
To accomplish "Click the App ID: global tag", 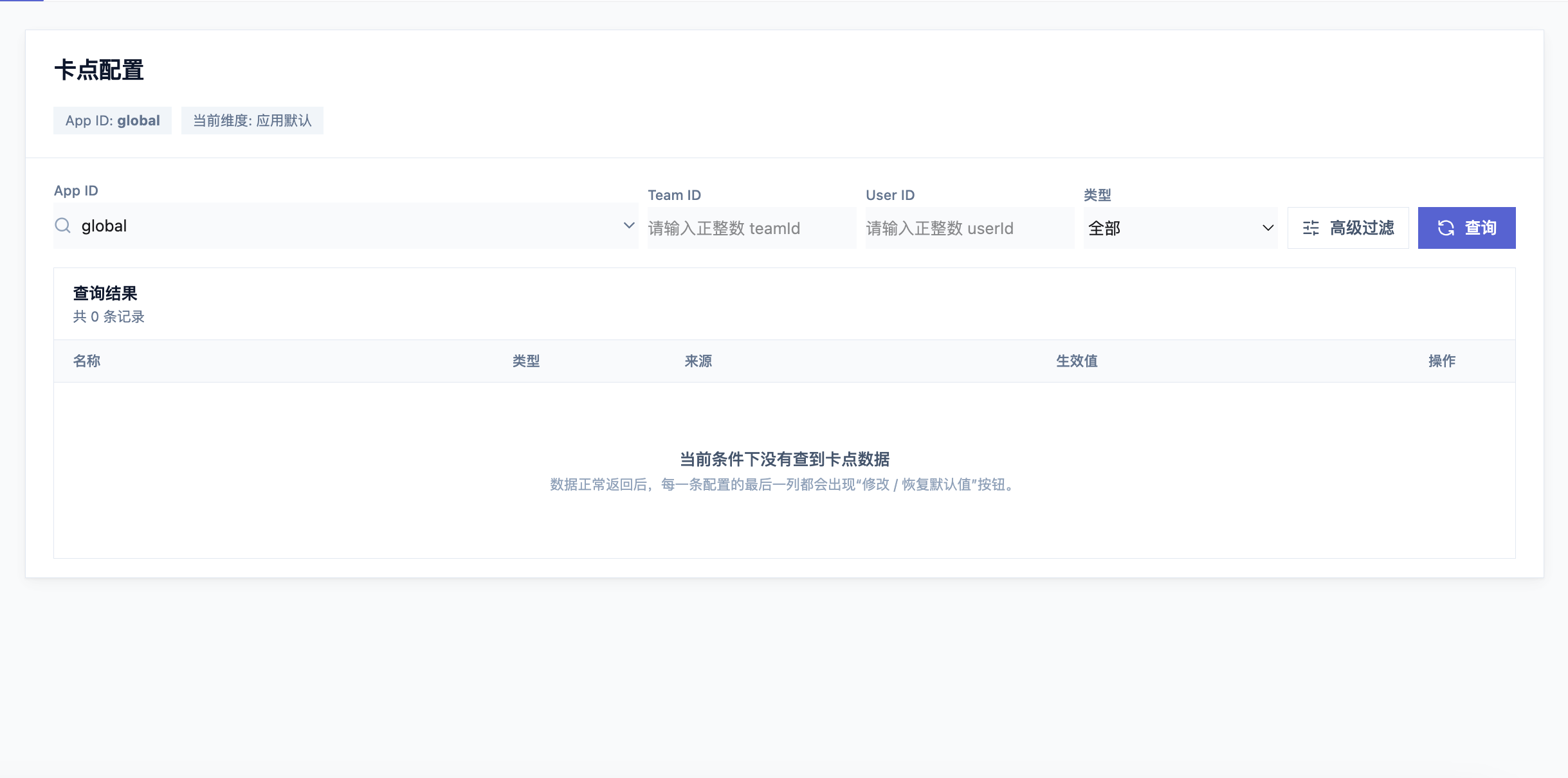I will tap(113, 121).
